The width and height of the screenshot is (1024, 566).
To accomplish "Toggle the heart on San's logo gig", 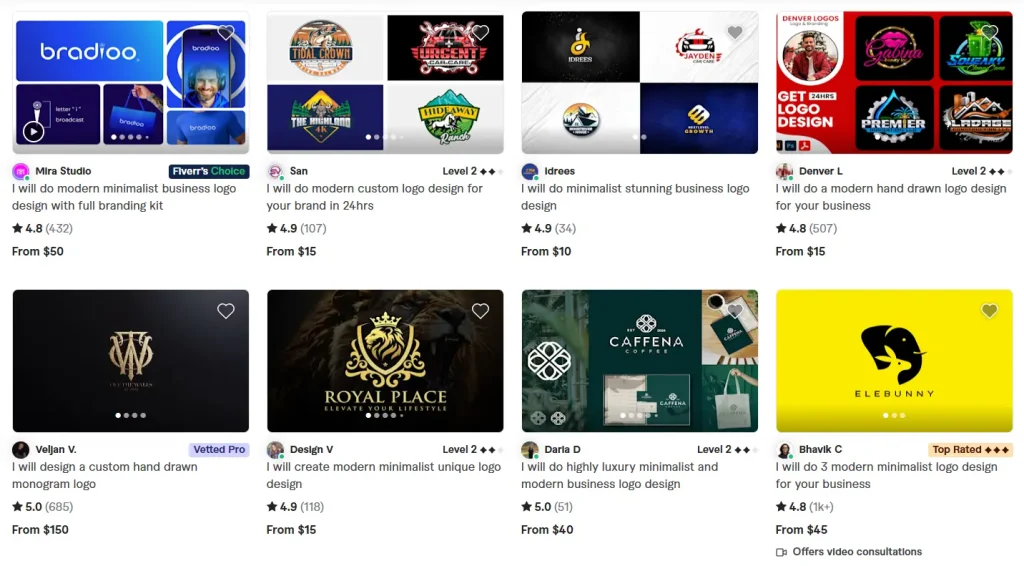I will click(x=481, y=33).
